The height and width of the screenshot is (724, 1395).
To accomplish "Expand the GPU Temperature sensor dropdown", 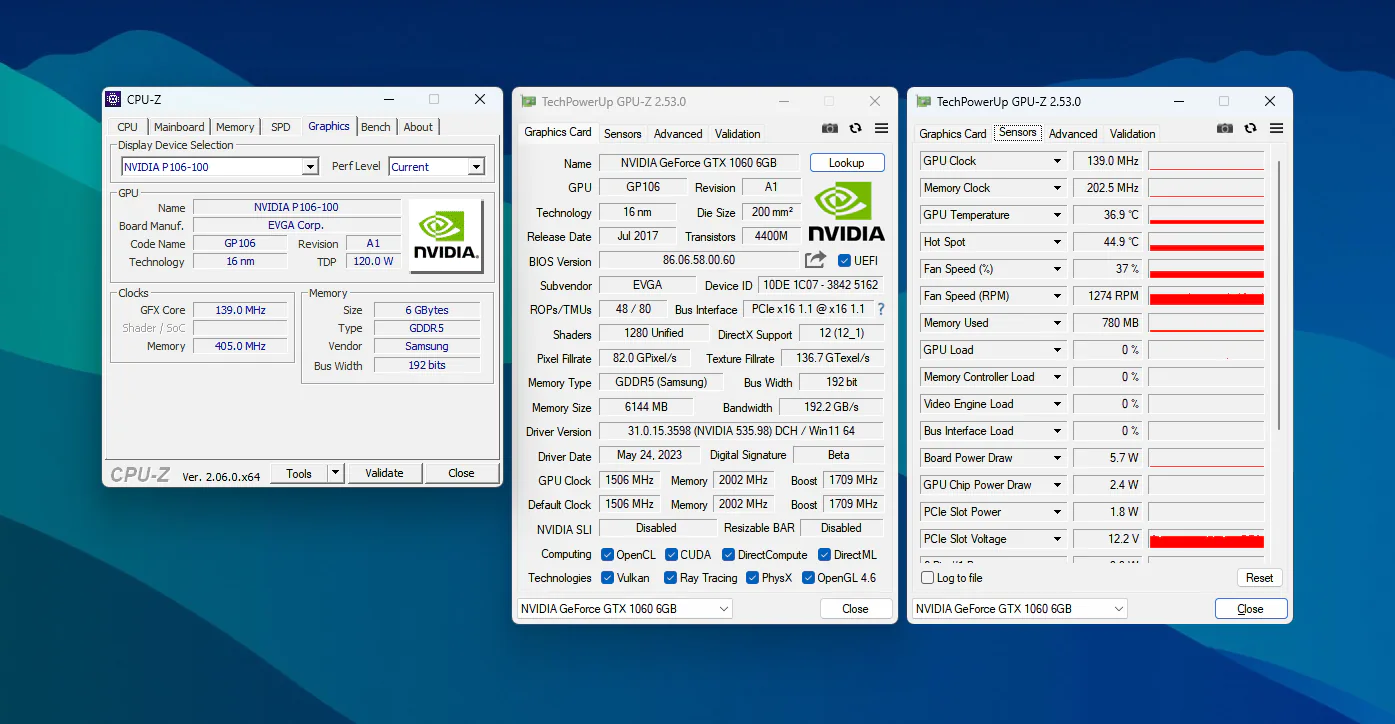I will [1057, 215].
